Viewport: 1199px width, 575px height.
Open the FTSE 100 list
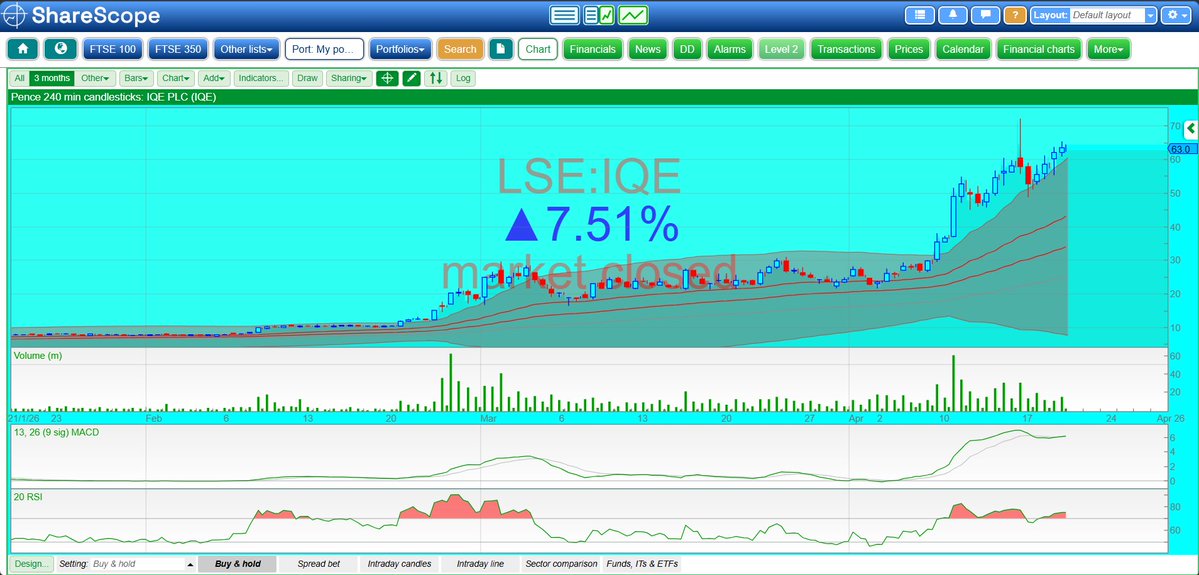coord(112,49)
